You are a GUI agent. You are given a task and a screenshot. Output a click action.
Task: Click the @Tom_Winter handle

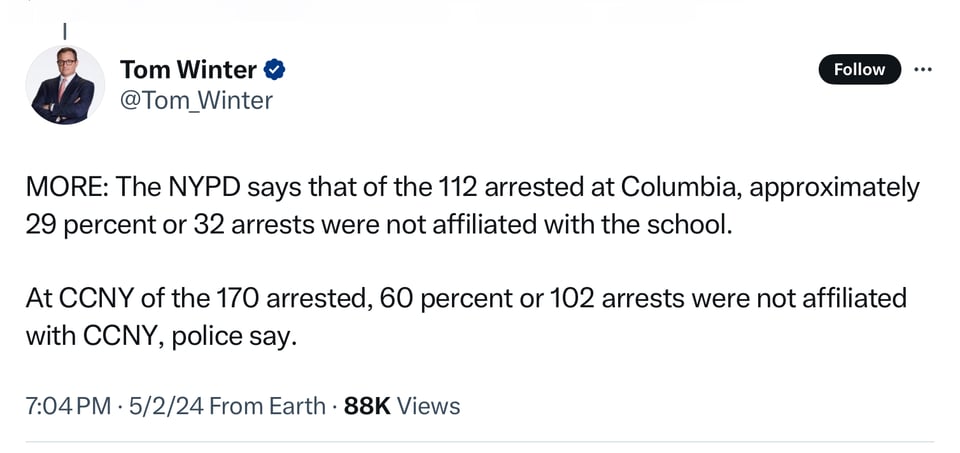point(196,100)
